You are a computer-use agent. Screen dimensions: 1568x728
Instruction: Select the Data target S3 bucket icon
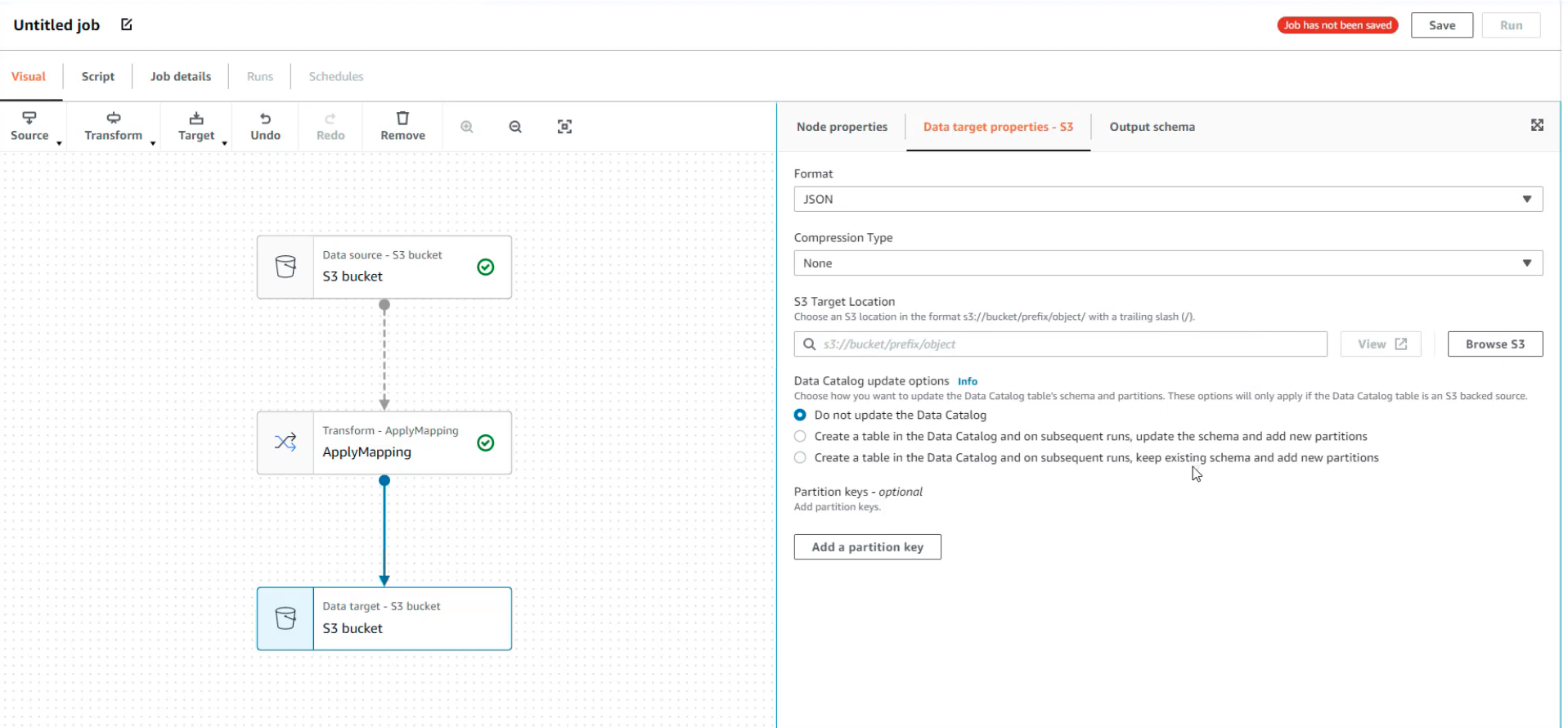pos(285,618)
